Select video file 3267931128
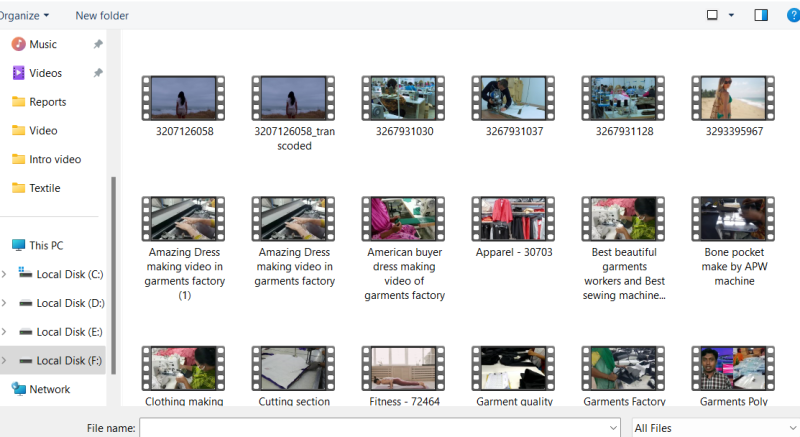 tap(624, 107)
